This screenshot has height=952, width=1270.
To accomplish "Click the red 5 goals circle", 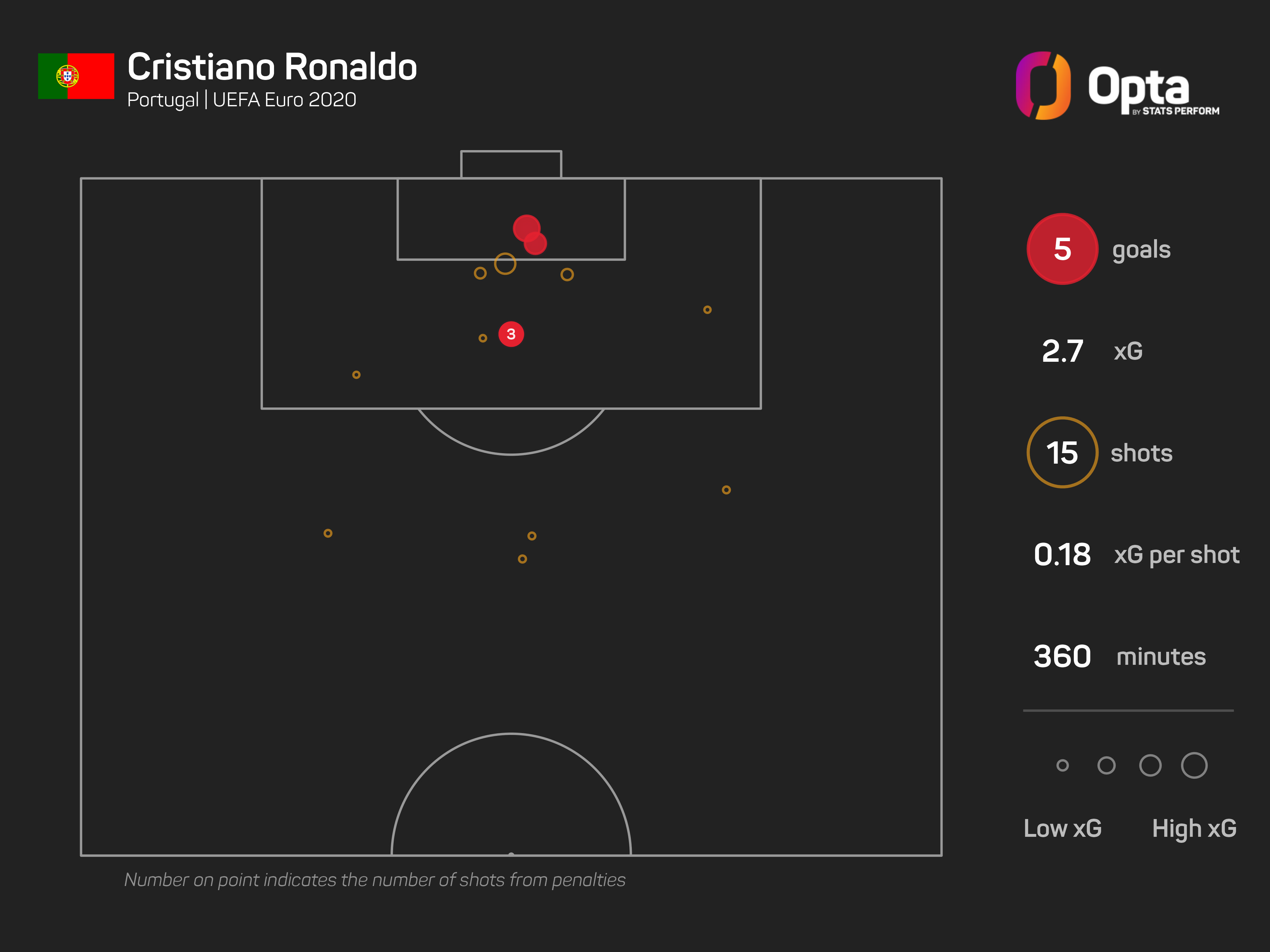I will pyautogui.click(x=1062, y=249).
